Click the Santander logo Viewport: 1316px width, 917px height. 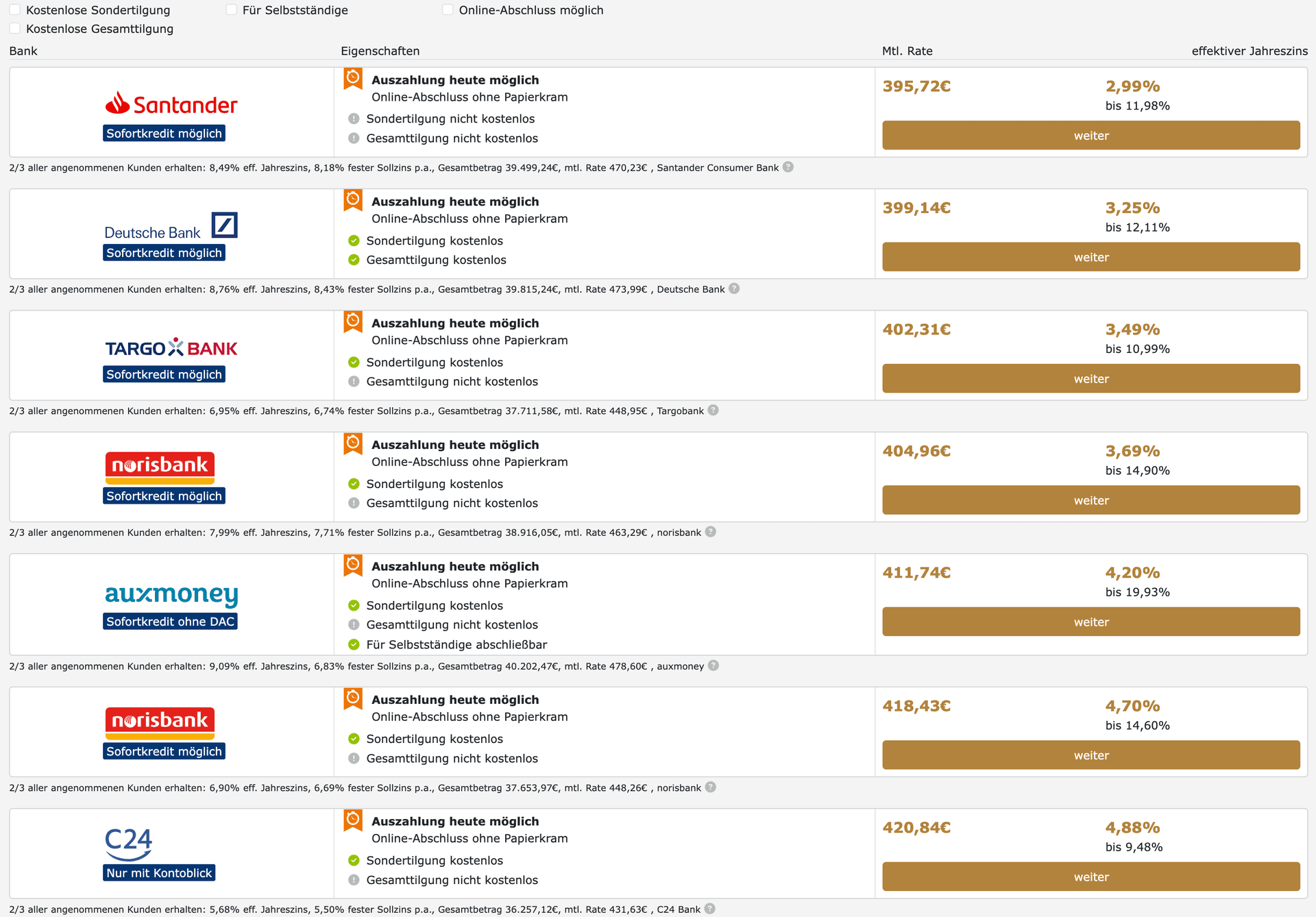click(171, 104)
